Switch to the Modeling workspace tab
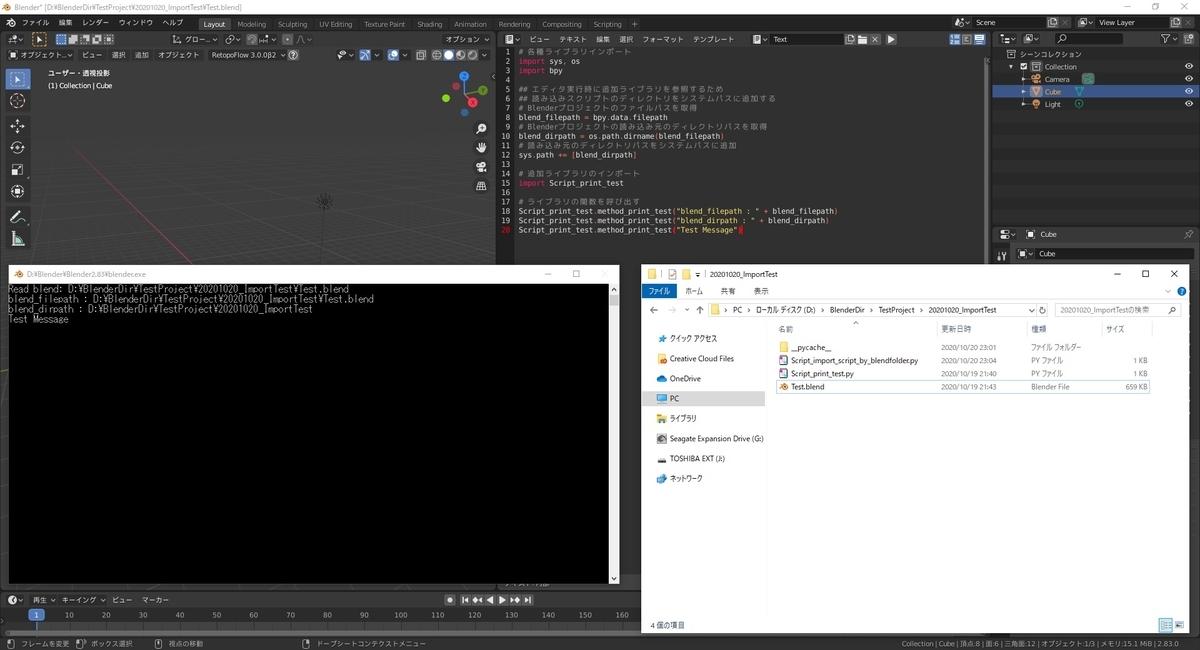This screenshot has width=1200, height=650. point(252,23)
